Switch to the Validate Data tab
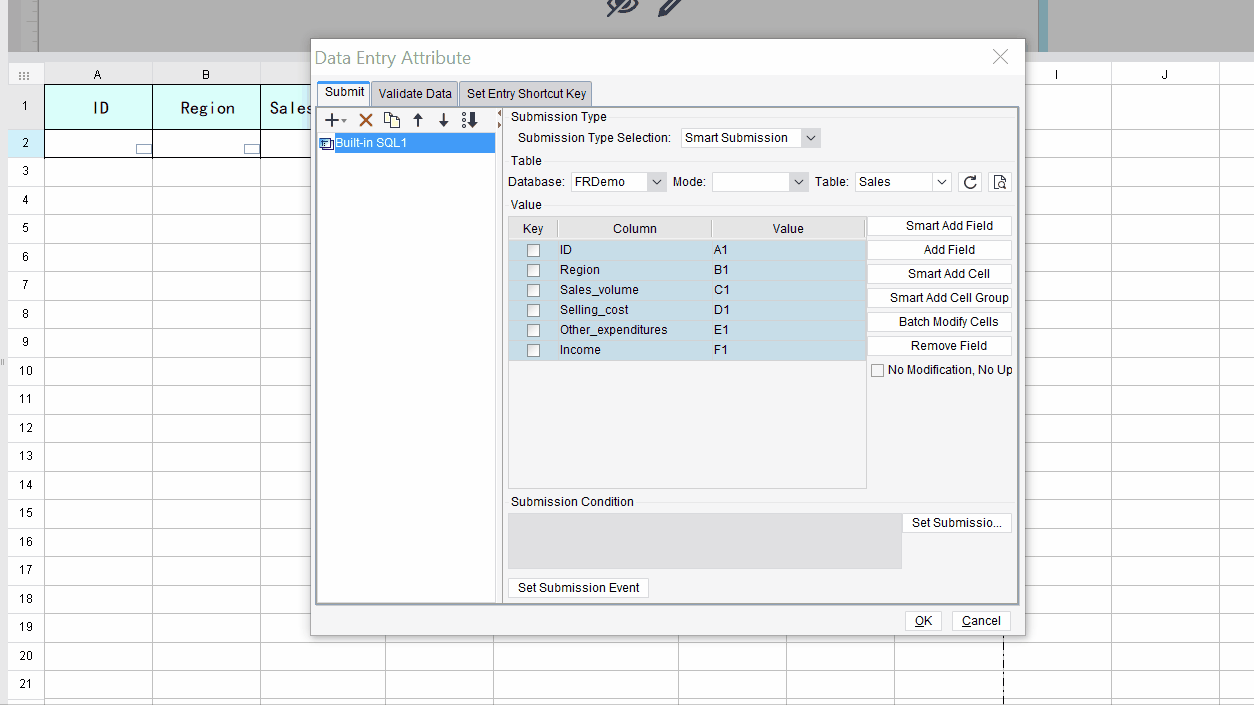 point(414,93)
